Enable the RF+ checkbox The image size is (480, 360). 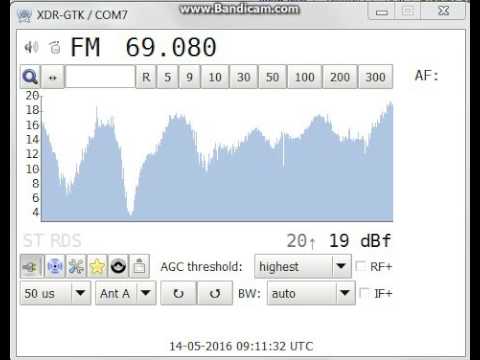pos(360,266)
